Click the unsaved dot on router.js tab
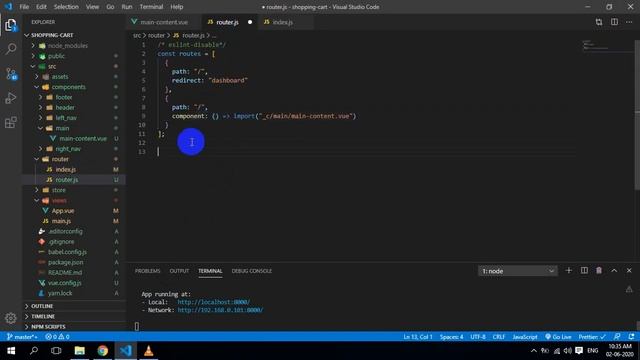640x360 pixels. click(250, 22)
